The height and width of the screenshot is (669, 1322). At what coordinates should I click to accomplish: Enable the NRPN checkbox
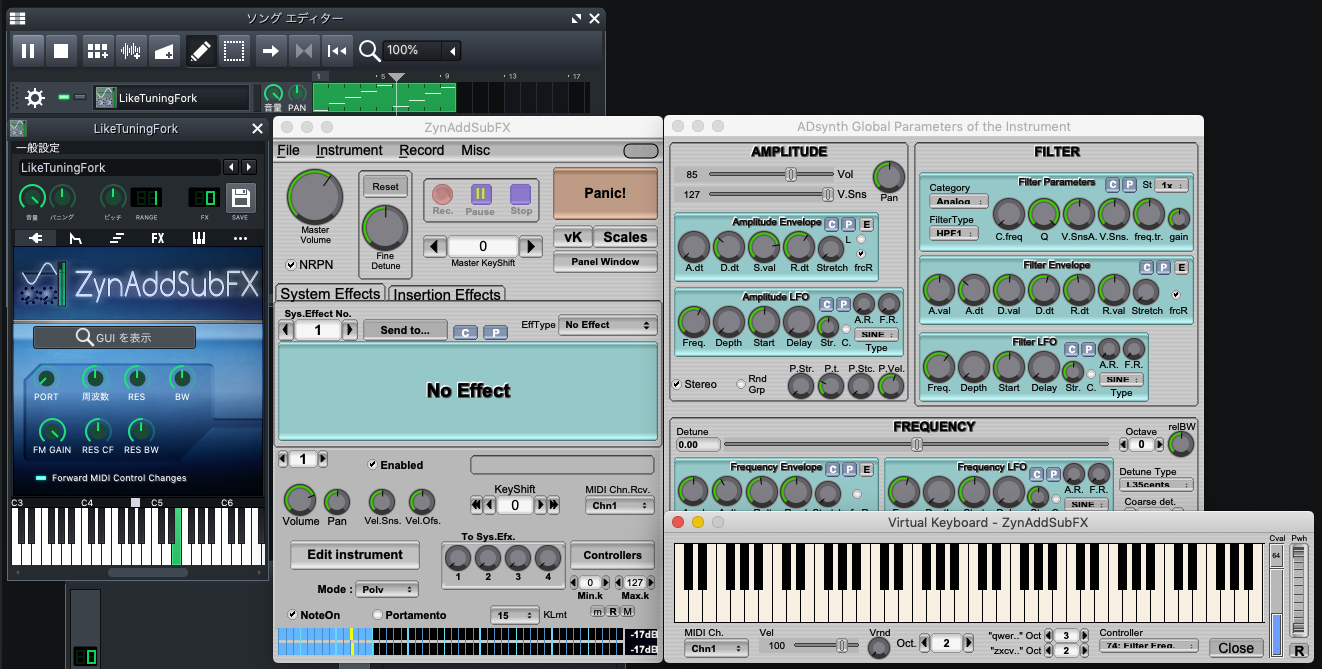[291, 265]
